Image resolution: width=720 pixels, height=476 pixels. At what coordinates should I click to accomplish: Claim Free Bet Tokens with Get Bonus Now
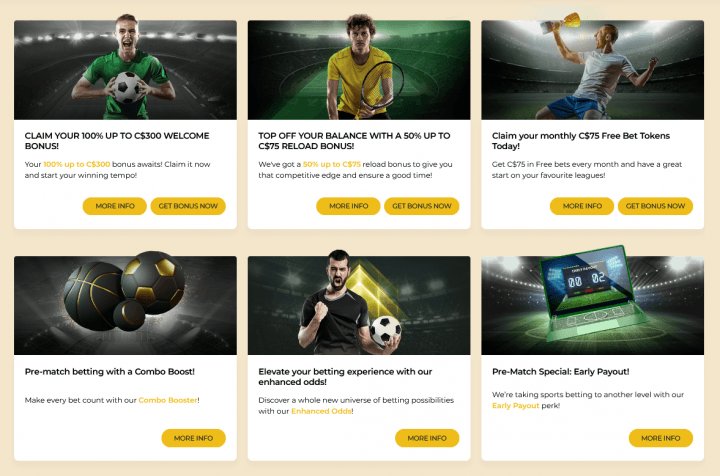656,206
